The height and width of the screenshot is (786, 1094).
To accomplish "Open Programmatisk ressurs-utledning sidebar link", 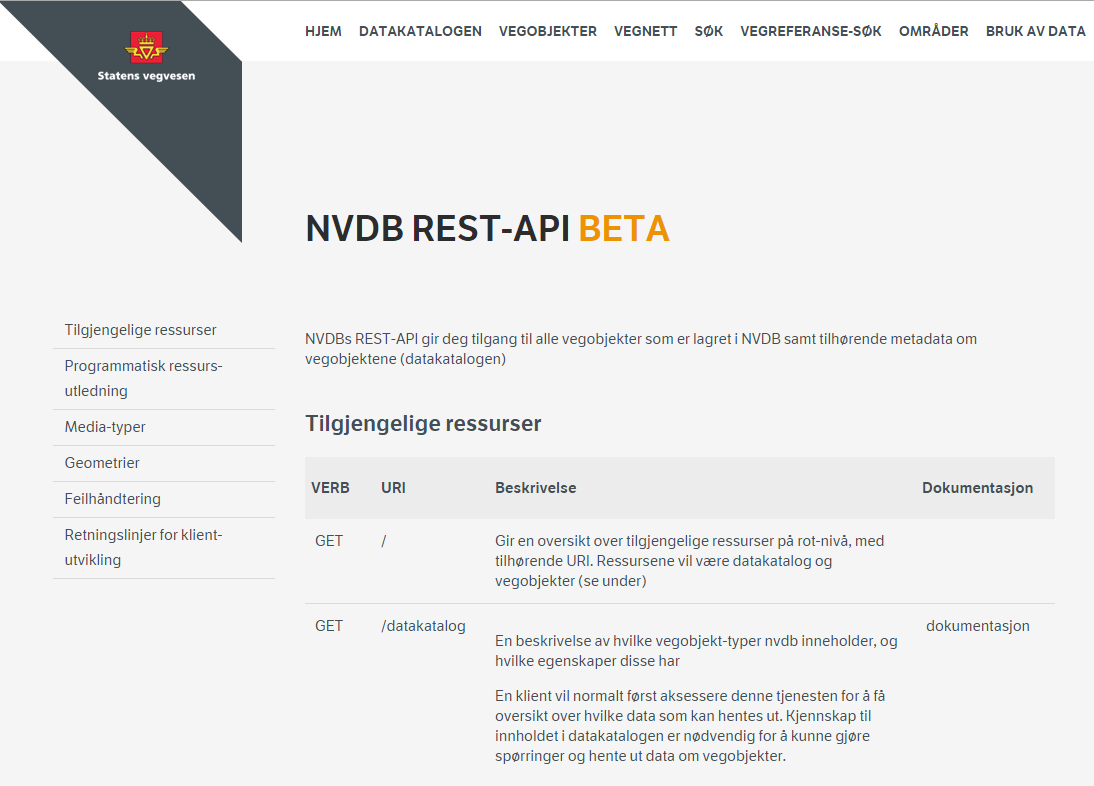I will click(143, 378).
